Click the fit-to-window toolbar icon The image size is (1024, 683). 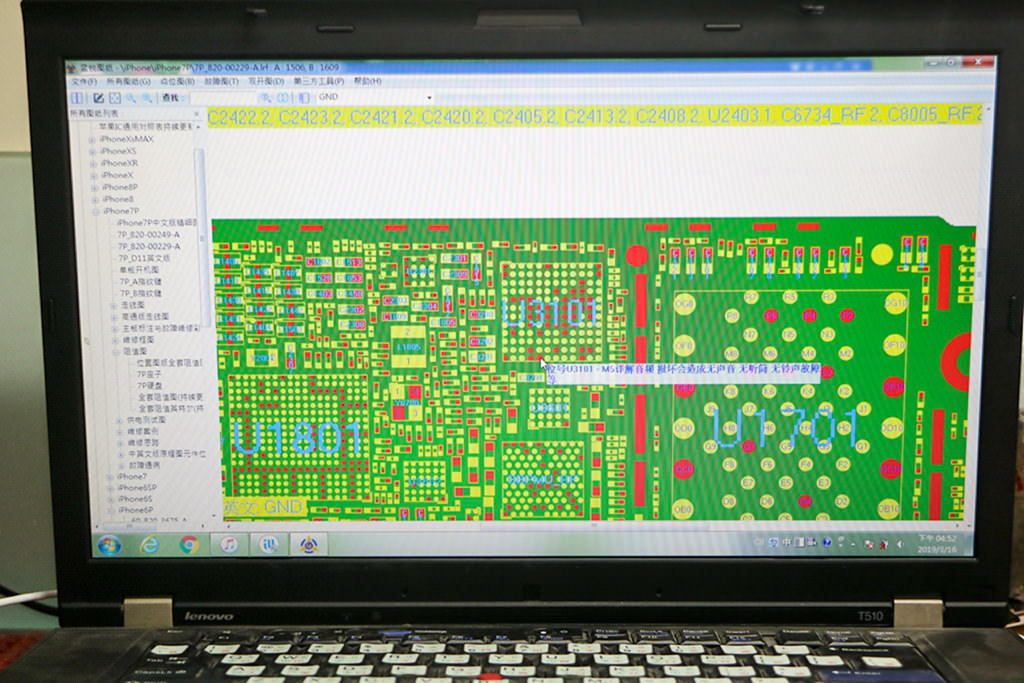coord(115,98)
